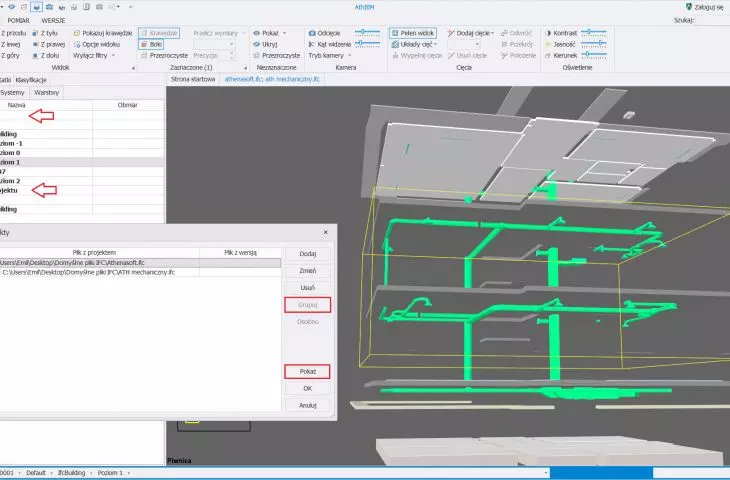The height and width of the screenshot is (480, 730).
Task: Click the Z dołu view icon
Action: click(35, 55)
